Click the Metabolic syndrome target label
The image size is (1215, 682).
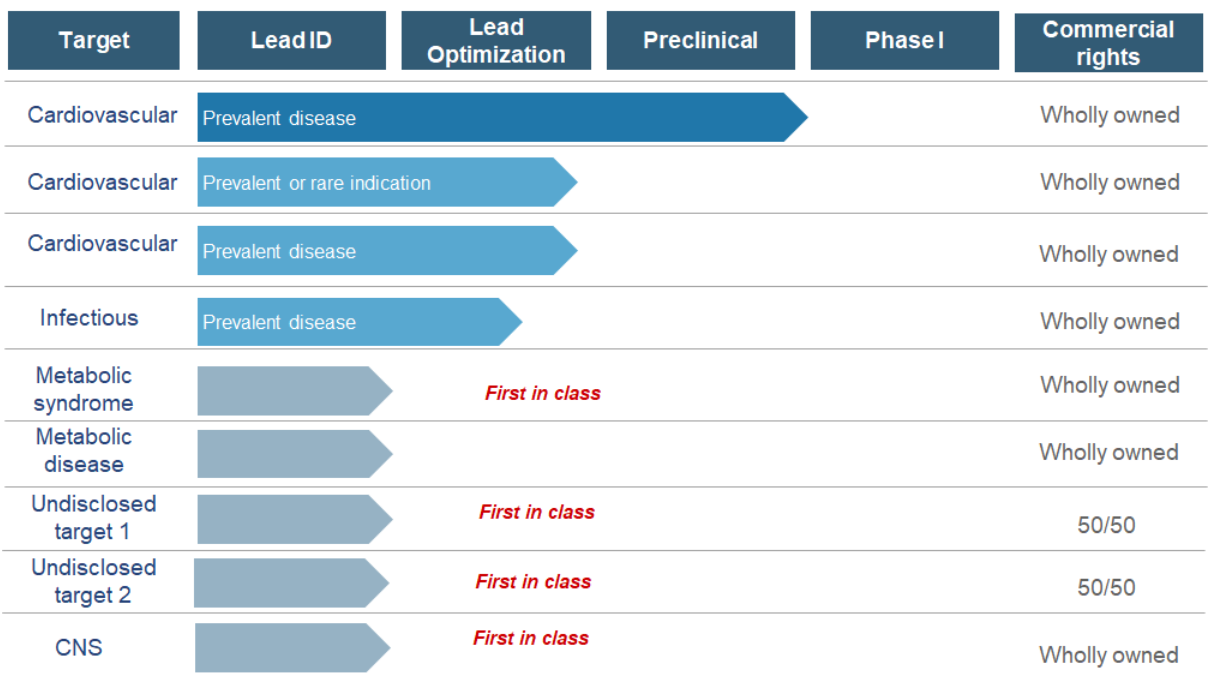tap(84, 389)
